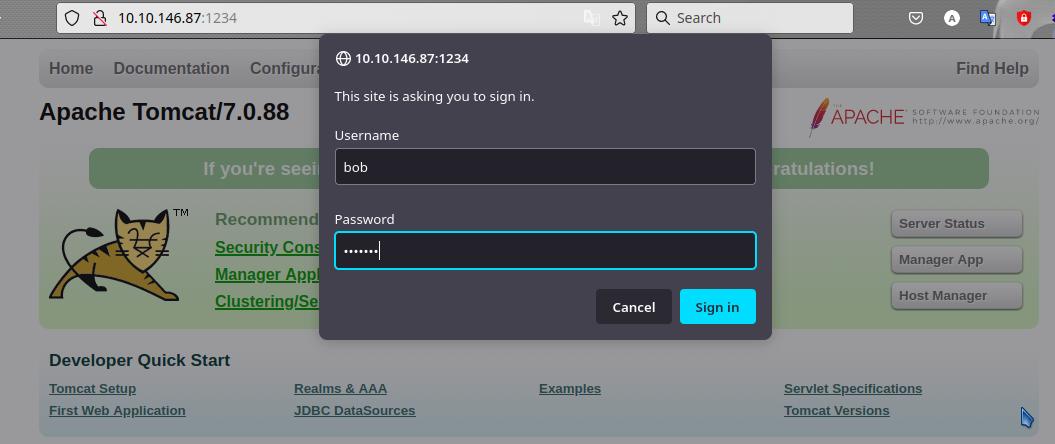
Task: Open the Pocket save icon
Action: point(916,18)
